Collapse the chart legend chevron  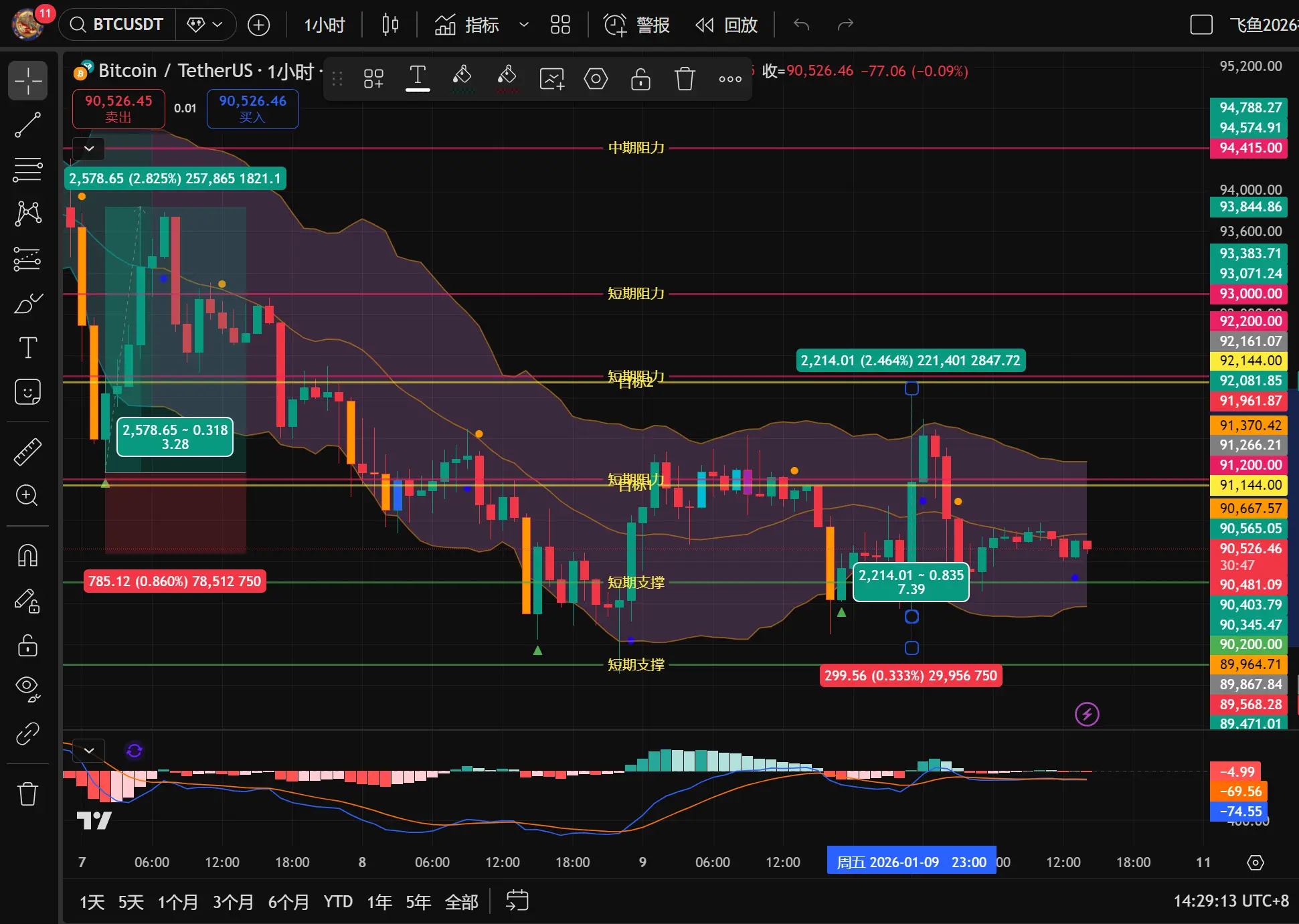(89, 148)
